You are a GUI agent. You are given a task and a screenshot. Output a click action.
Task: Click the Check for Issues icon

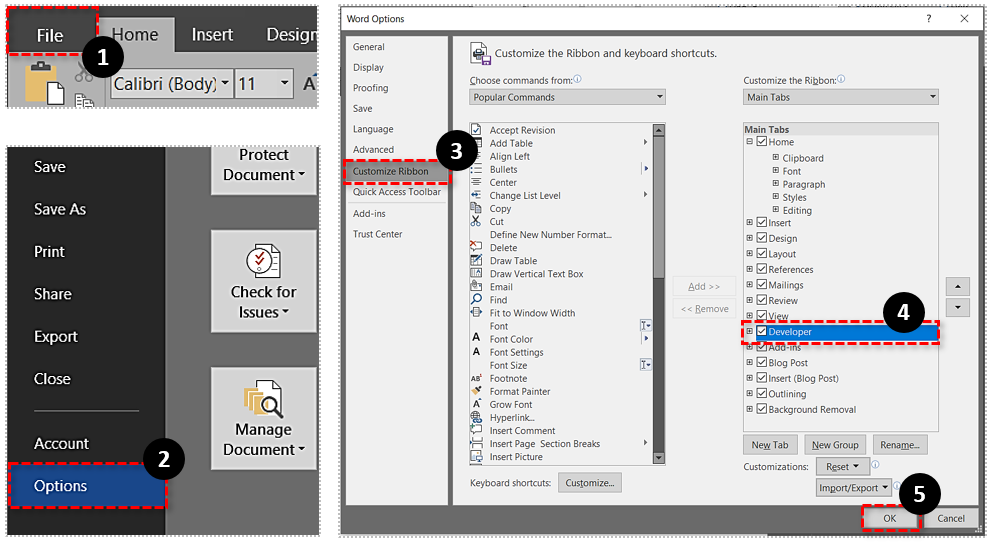coord(263,261)
